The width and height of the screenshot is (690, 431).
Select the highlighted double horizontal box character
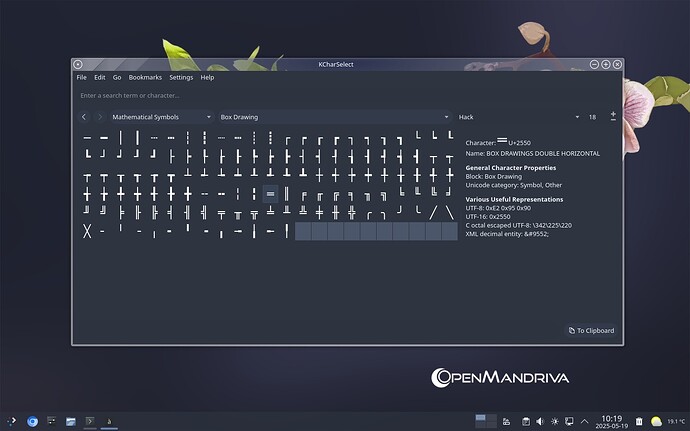270,194
